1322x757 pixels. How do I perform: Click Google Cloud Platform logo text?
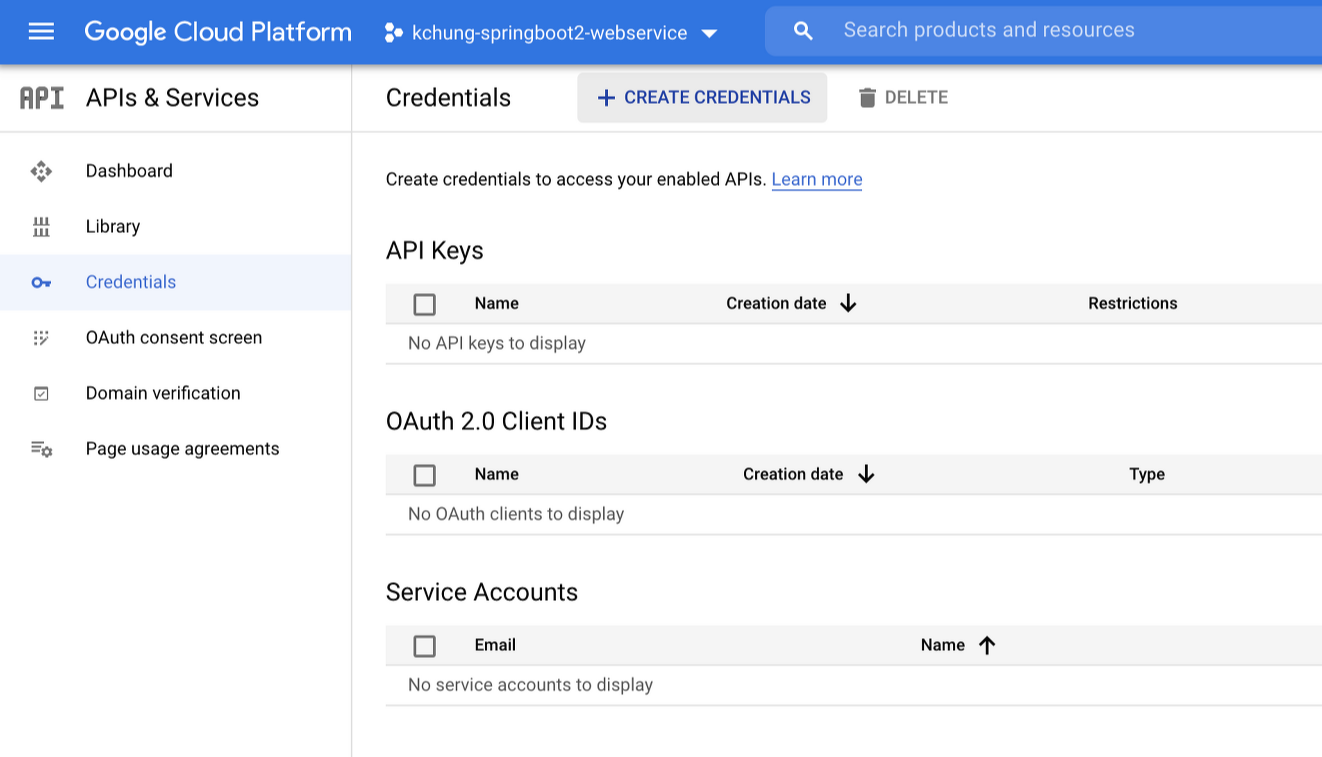(x=218, y=32)
